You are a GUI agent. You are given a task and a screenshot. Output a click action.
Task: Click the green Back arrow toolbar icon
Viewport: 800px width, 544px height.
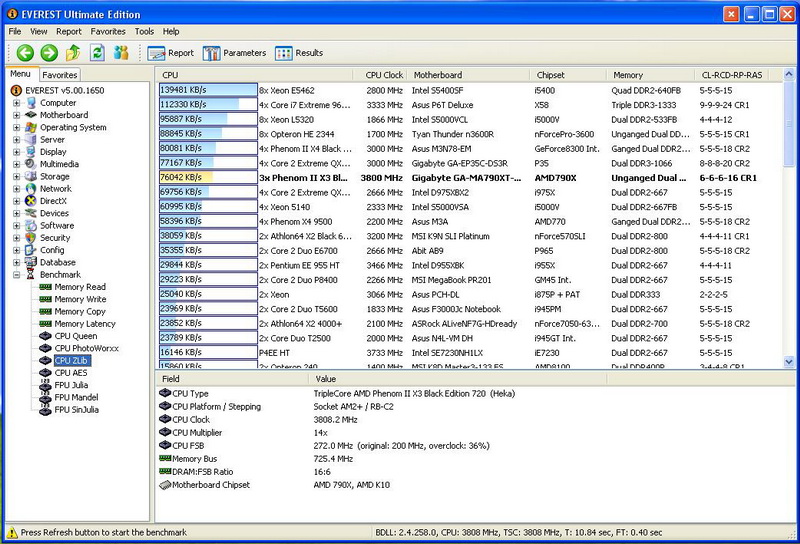coord(25,53)
